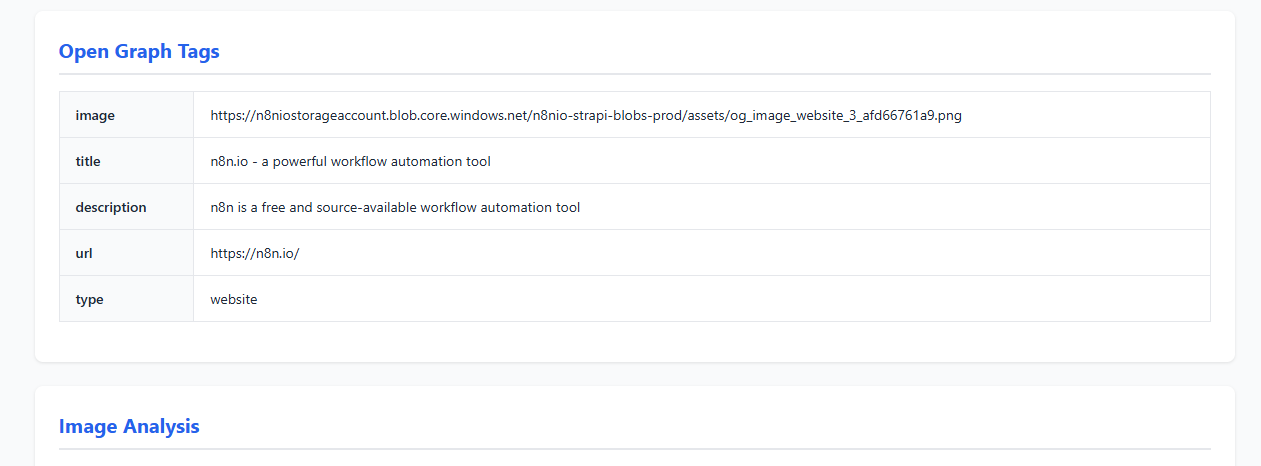Select the 'image' row label
The width and height of the screenshot is (1261, 466).
(x=95, y=115)
